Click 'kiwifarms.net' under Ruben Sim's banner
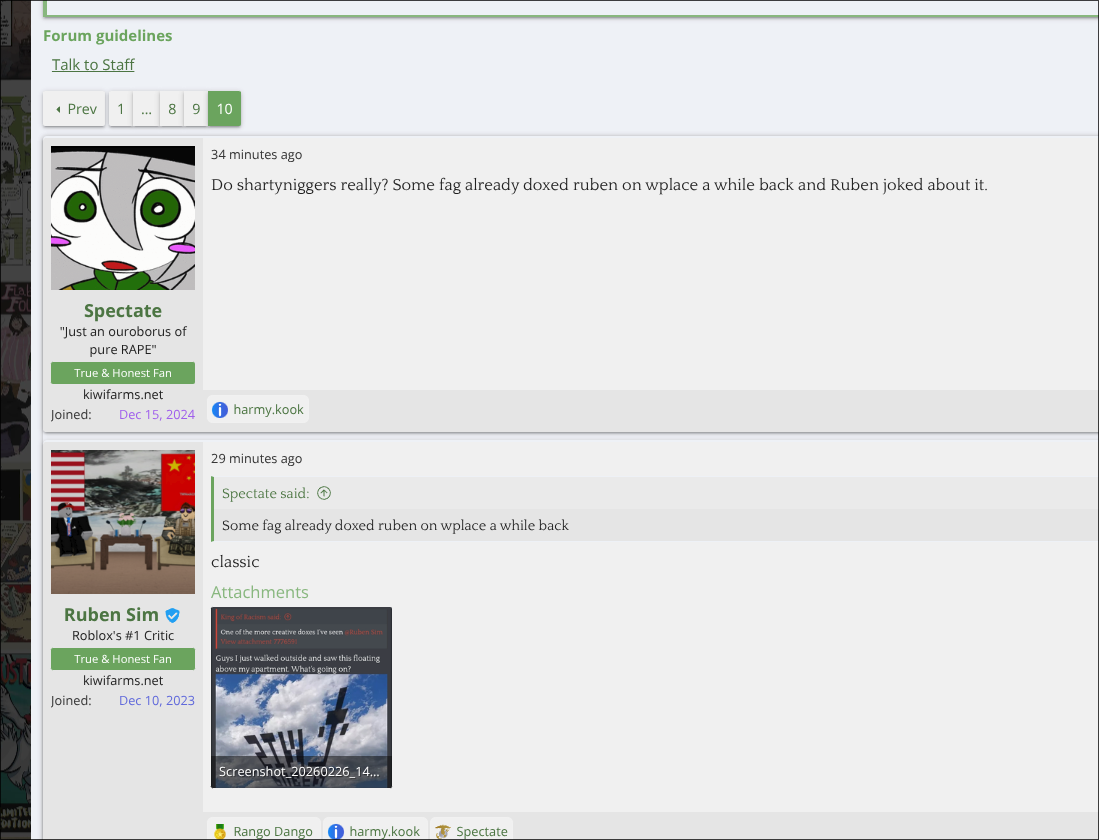This screenshot has height=840, width=1099. 123,680
